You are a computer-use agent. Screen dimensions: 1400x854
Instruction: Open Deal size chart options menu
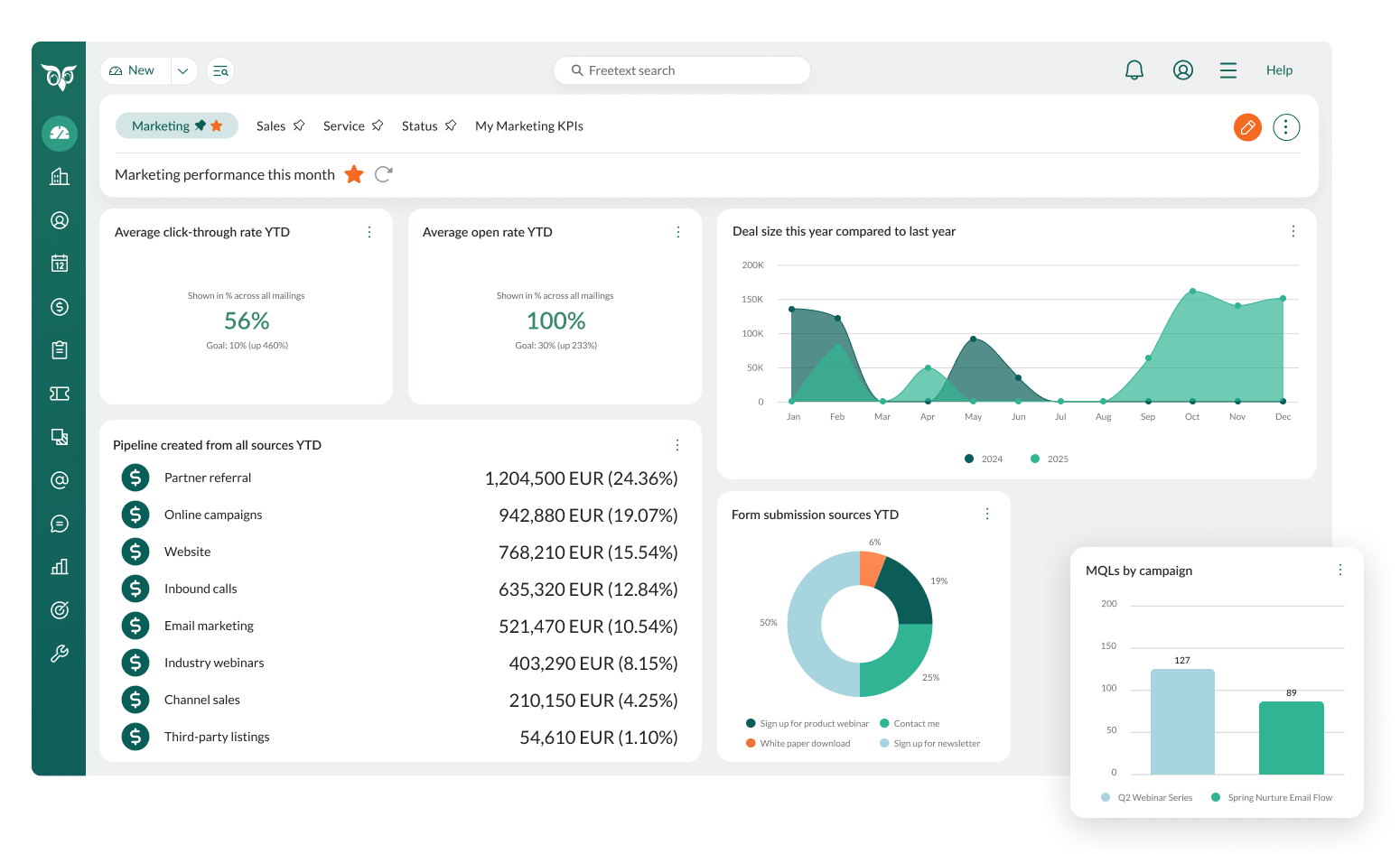point(1293,231)
